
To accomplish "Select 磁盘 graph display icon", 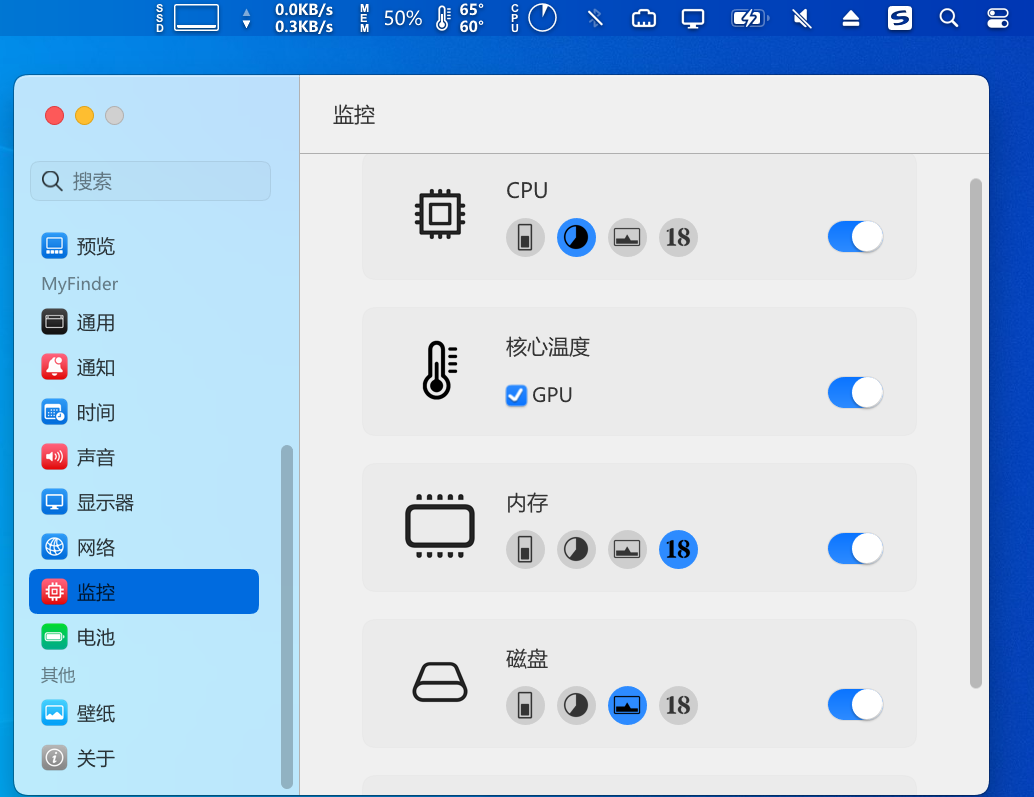I will coord(626,705).
